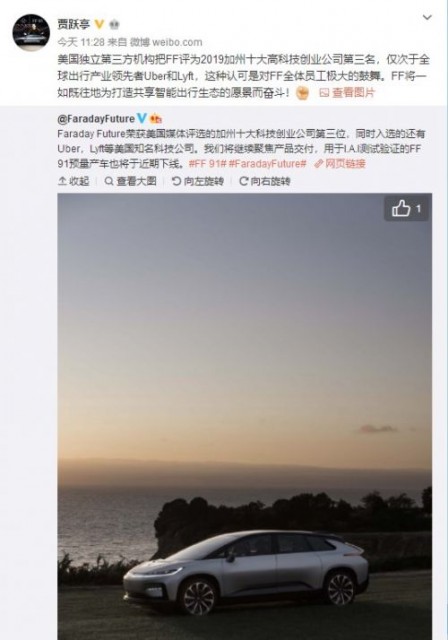Image resolution: width=448 pixels, height=640 pixels.
Task: Click the badge icon after FaradayFuture's blue V
Action: click(156, 119)
